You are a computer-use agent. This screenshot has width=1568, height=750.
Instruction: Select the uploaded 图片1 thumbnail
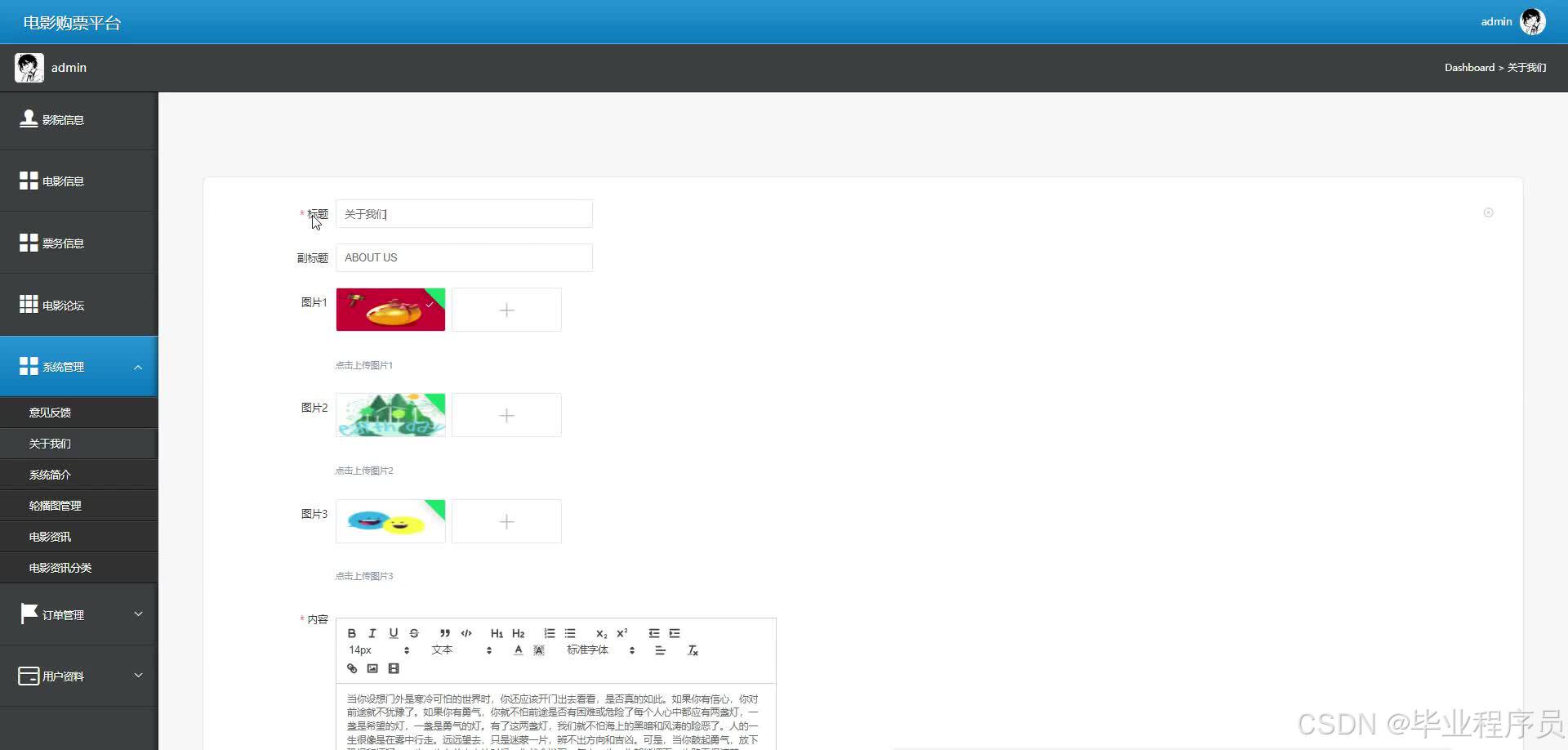(x=390, y=310)
